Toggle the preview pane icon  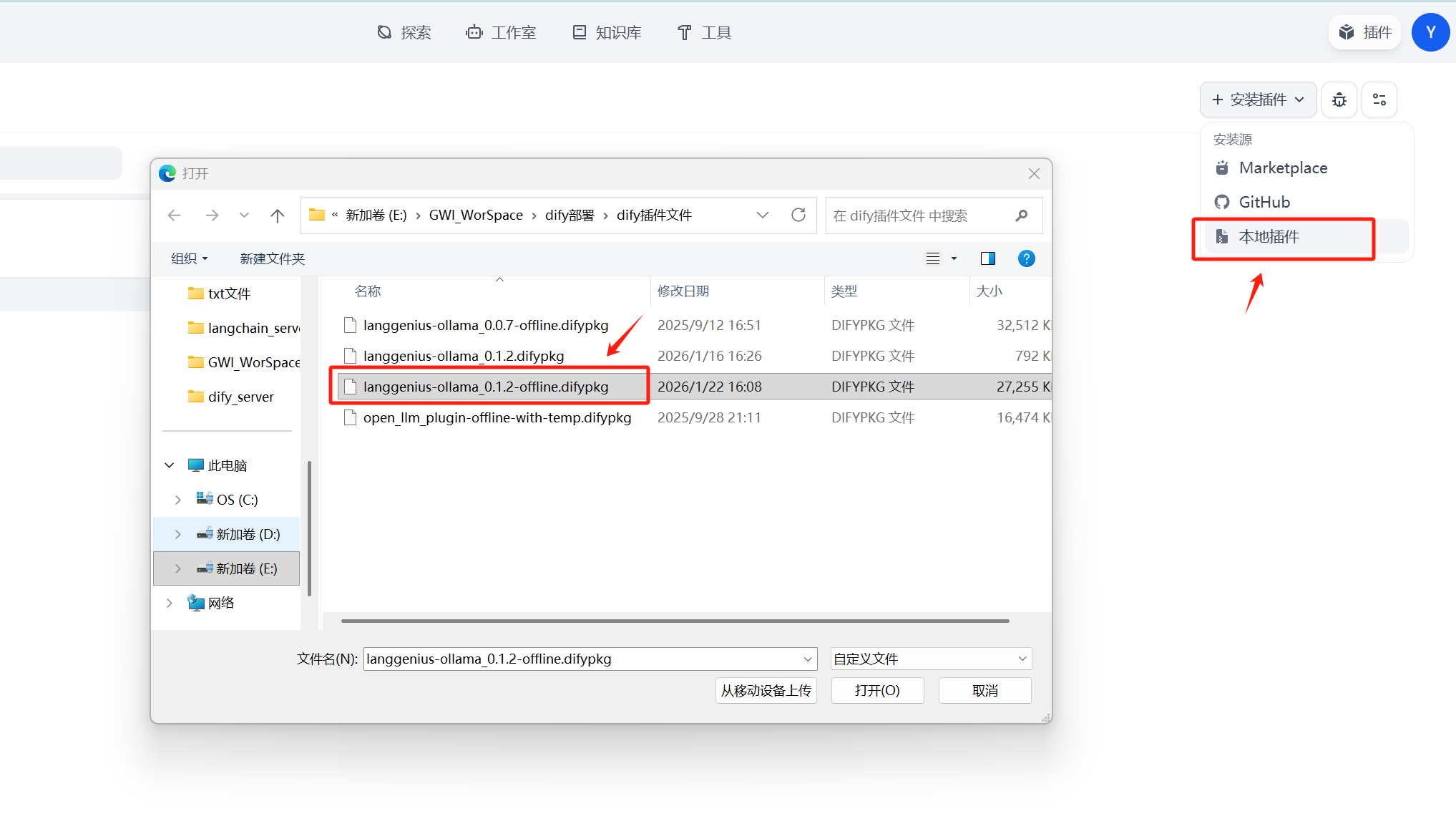[987, 258]
